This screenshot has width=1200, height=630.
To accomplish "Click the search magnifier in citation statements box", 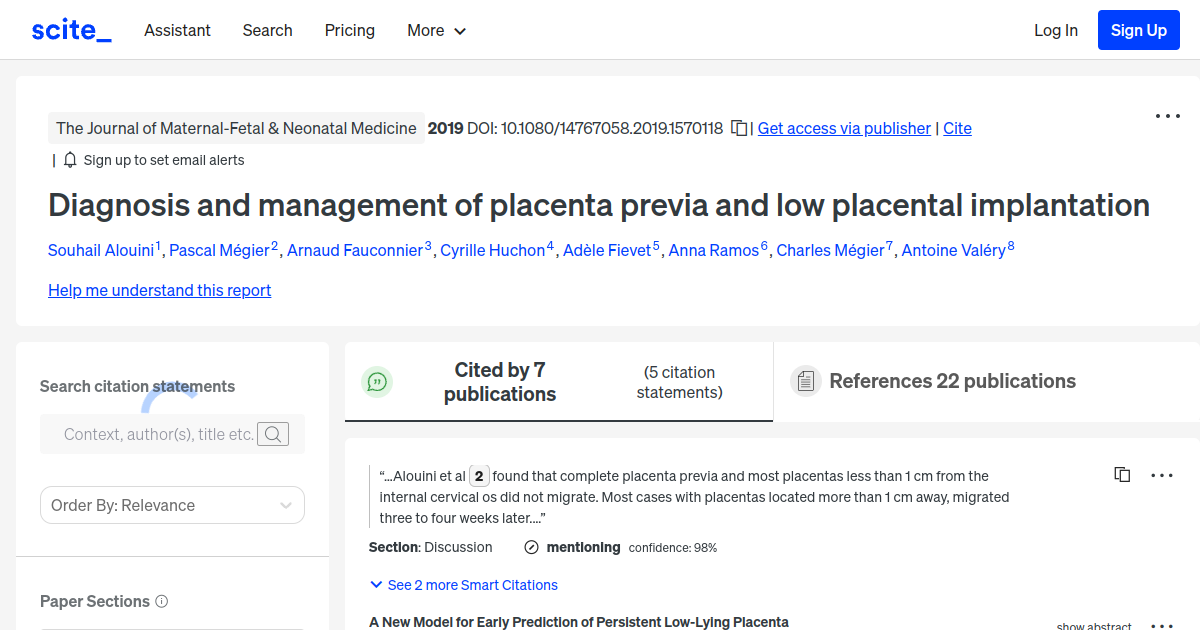I will (273, 434).
